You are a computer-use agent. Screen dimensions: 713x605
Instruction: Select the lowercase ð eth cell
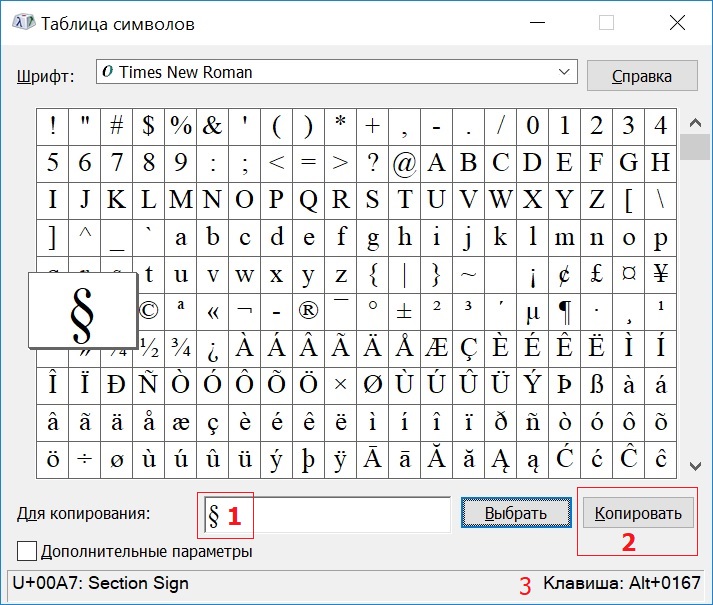(x=501, y=423)
